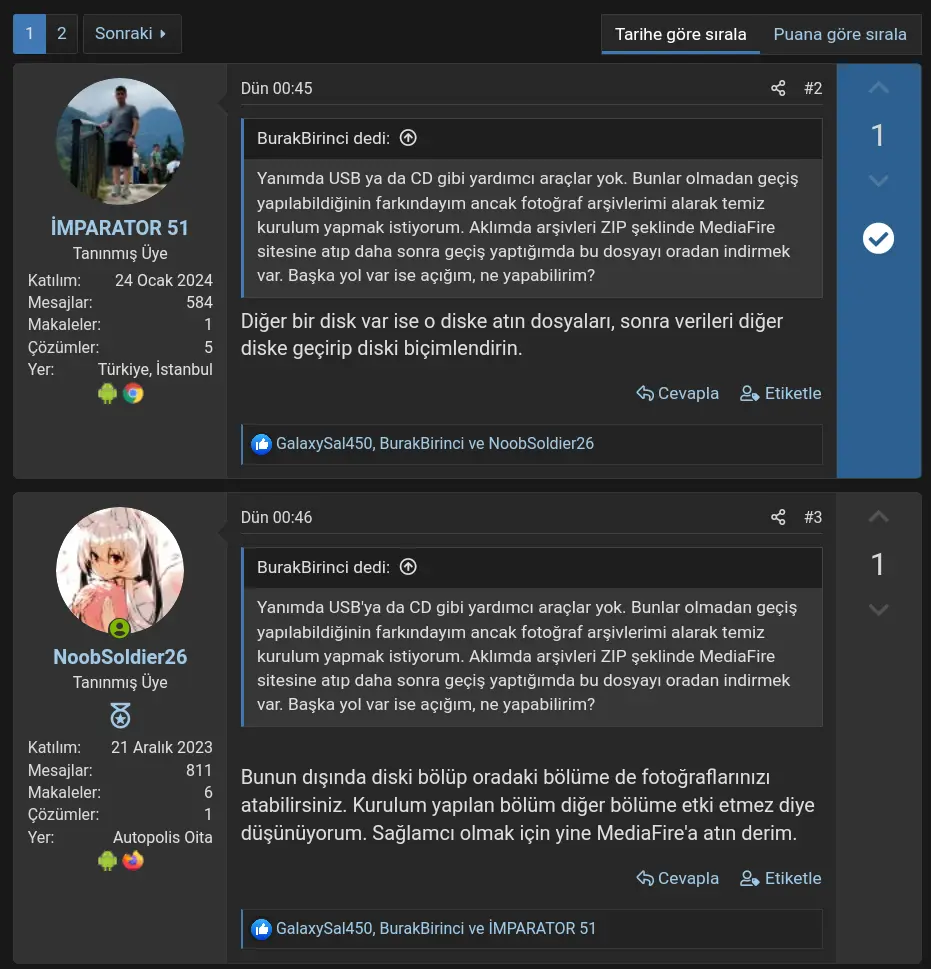Click Cevapla on post #3
Image resolution: width=931 pixels, height=969 pixels.
click(x=678, y=879)
